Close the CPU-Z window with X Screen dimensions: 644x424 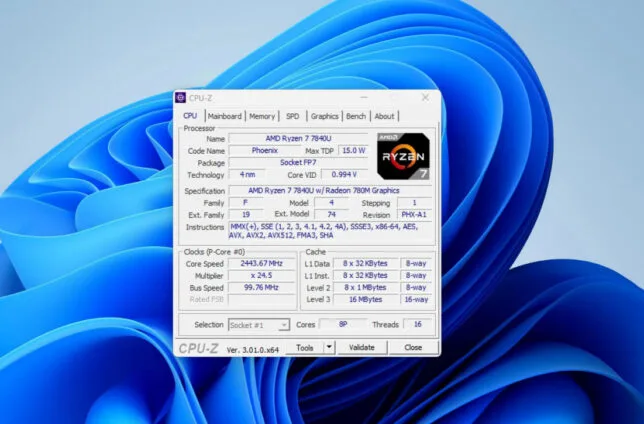426,97
